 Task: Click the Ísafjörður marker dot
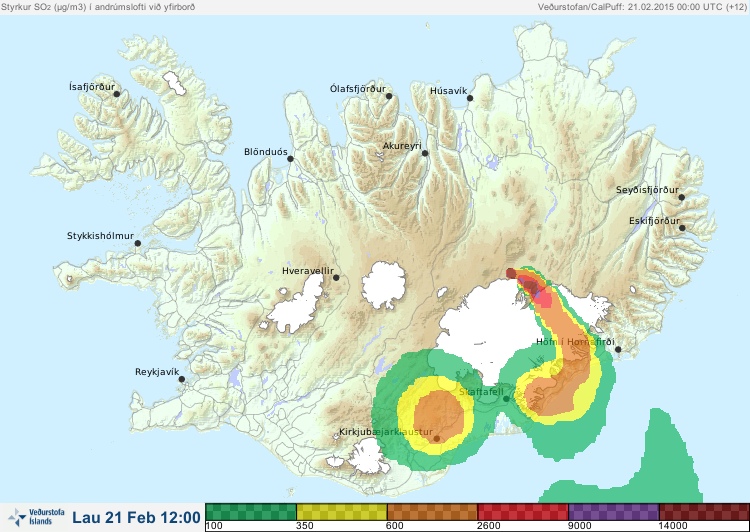click(x=117, y=94)
